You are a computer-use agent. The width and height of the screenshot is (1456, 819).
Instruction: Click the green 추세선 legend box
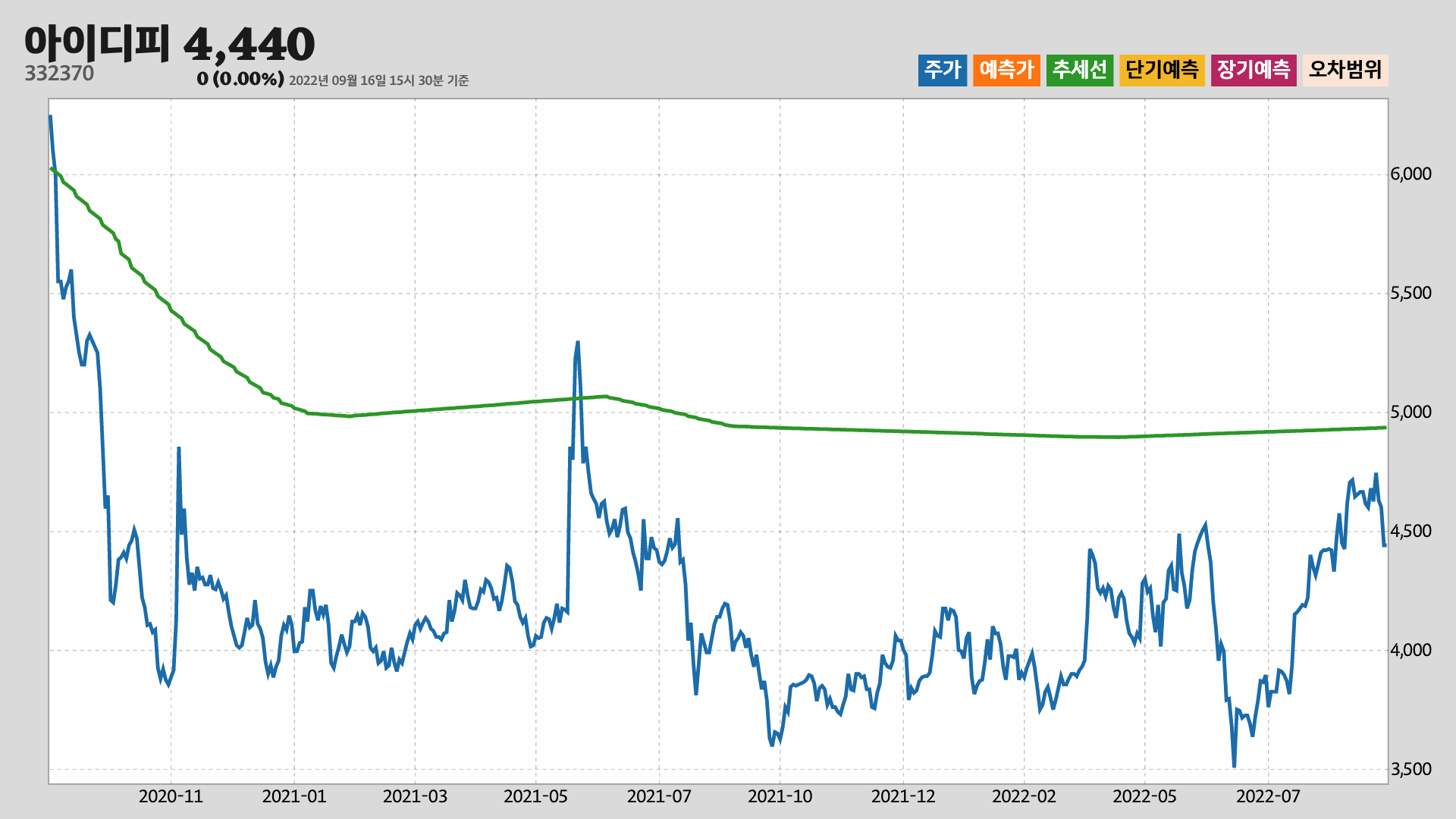click(1080, 70)
